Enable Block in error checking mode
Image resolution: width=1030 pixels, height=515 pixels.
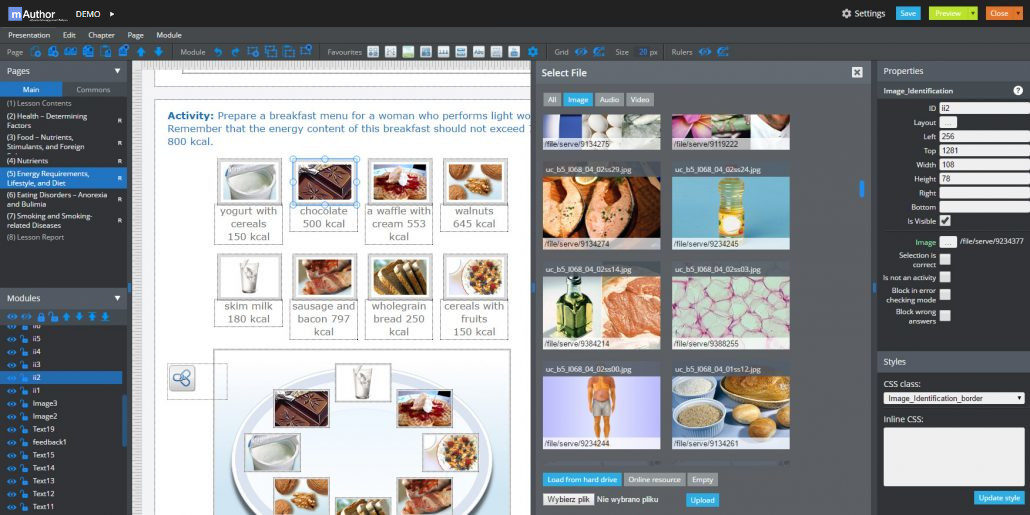tap(945, 294)
